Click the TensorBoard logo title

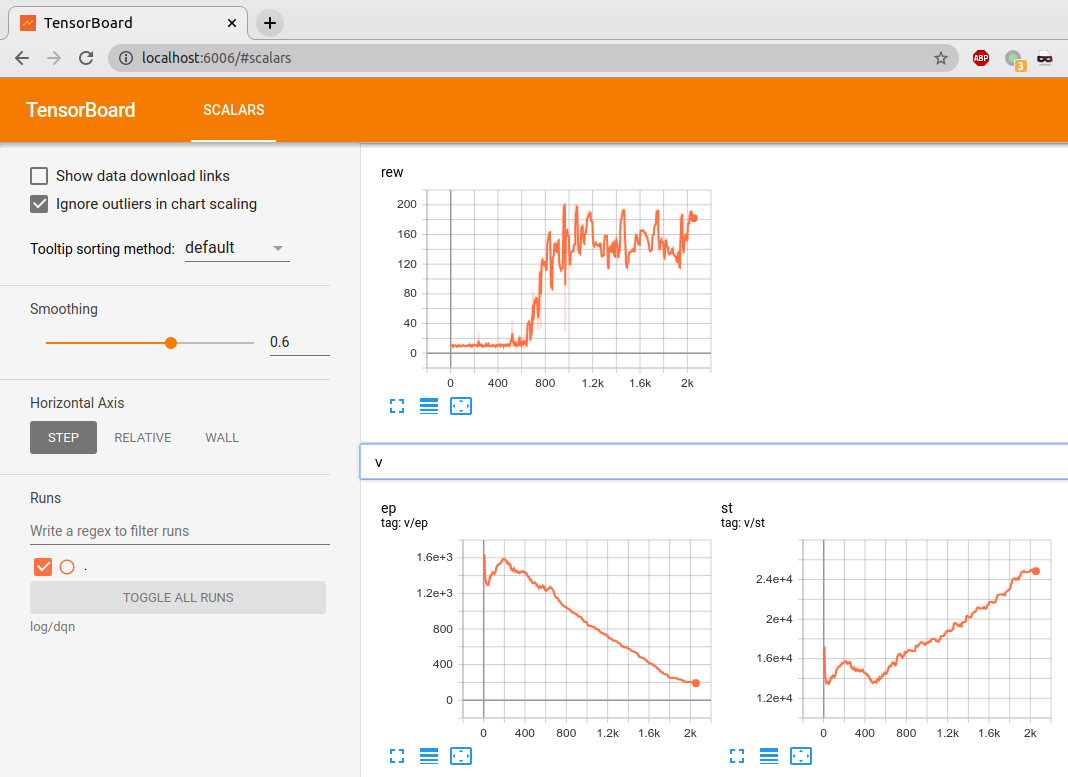pyautogui.click(x=80, y=110)
